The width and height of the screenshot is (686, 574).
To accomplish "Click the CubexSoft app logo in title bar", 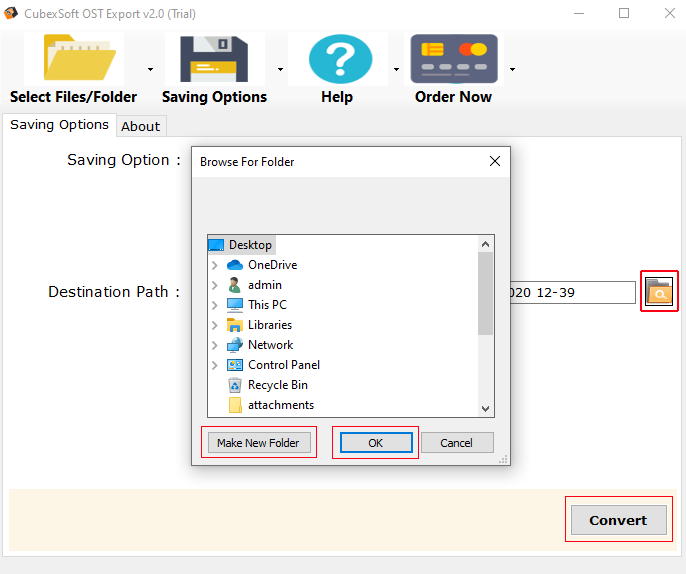I will pyautogui.click(x=10, y=13).
